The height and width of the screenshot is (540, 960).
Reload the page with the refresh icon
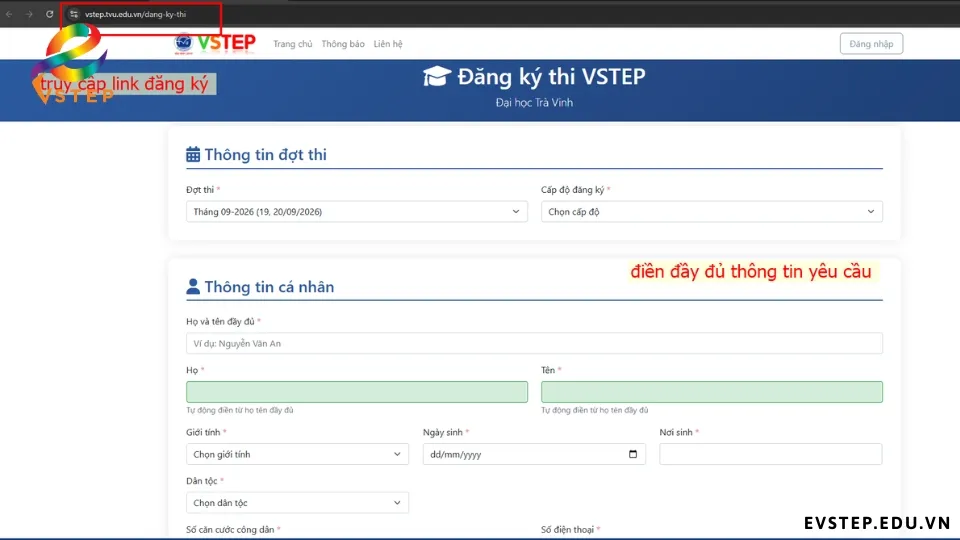pyautogui.click(x=50, y=14)
